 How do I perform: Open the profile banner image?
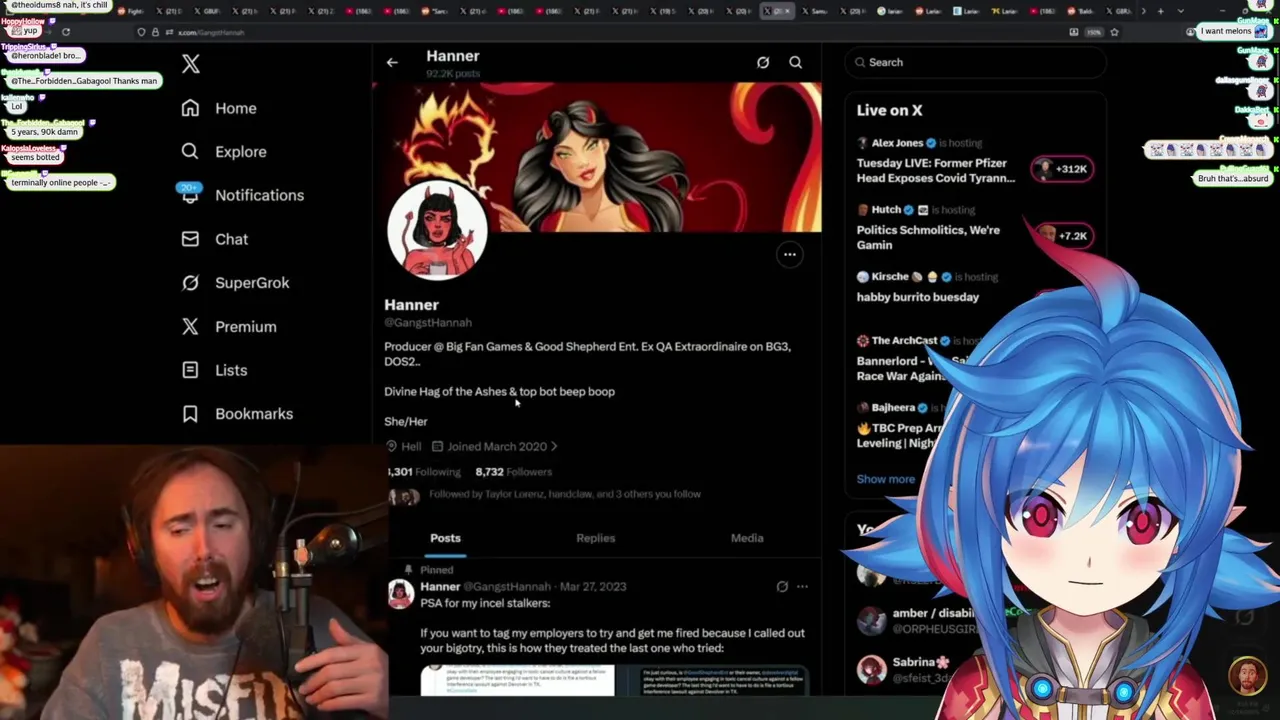[597, 157]
